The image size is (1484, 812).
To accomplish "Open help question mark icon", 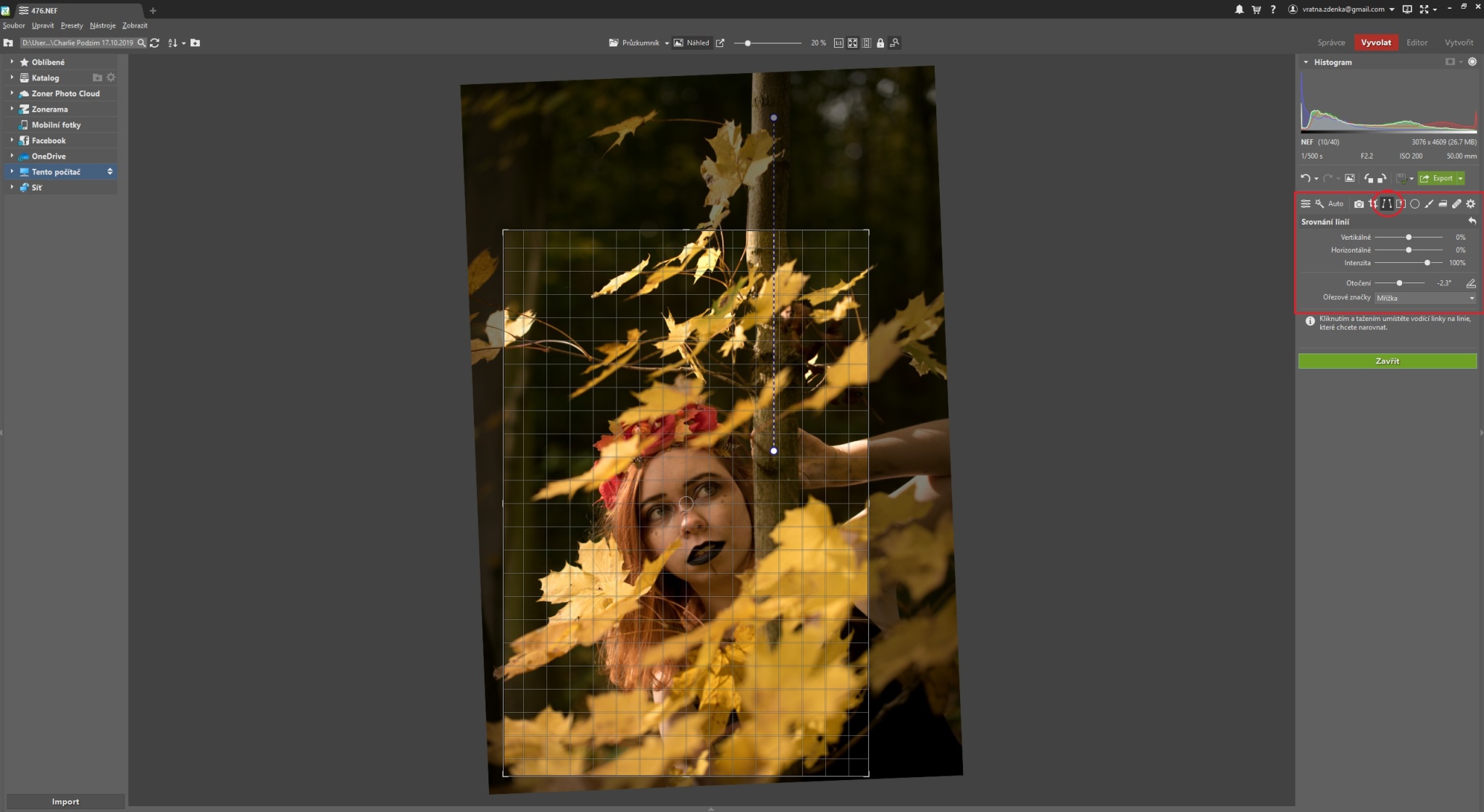I will (1273, 9).
